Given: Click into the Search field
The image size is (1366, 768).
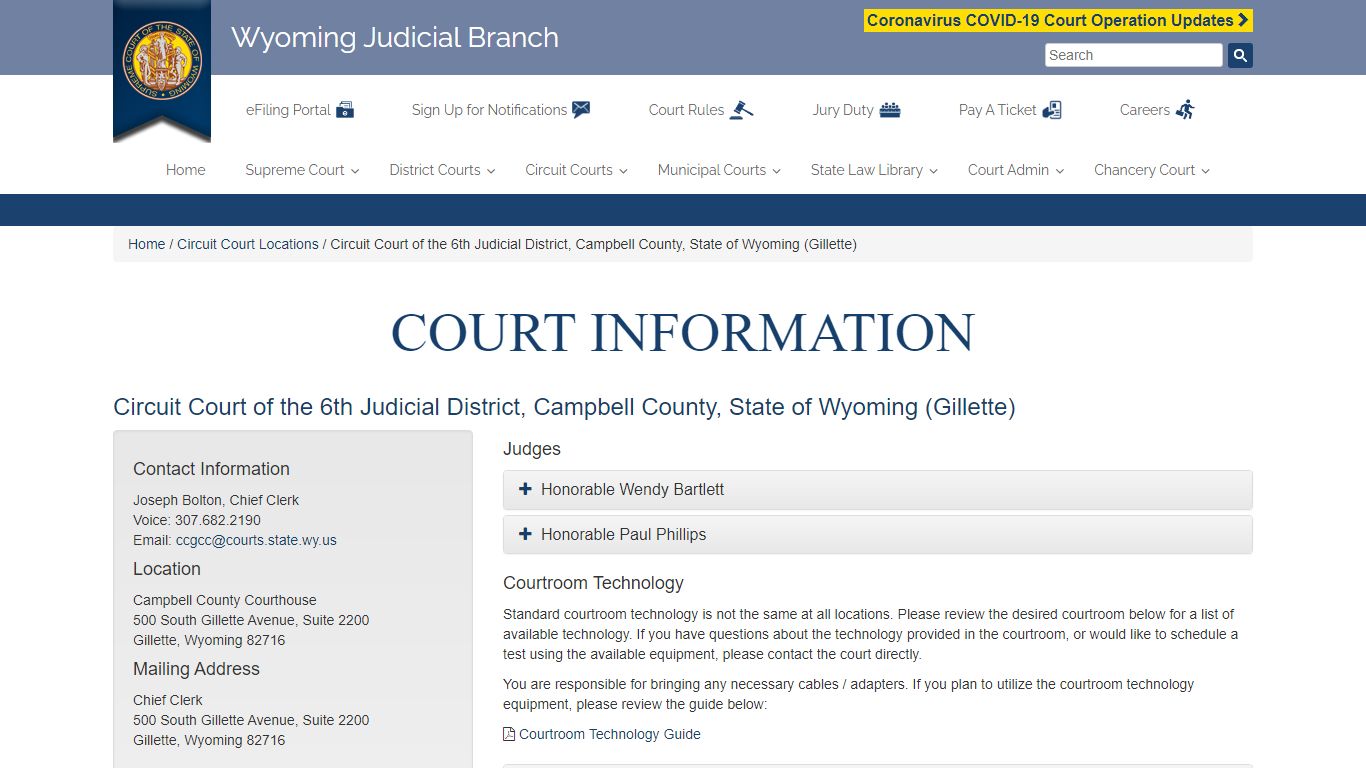Looking at the screenshot, I should 1134,55.
